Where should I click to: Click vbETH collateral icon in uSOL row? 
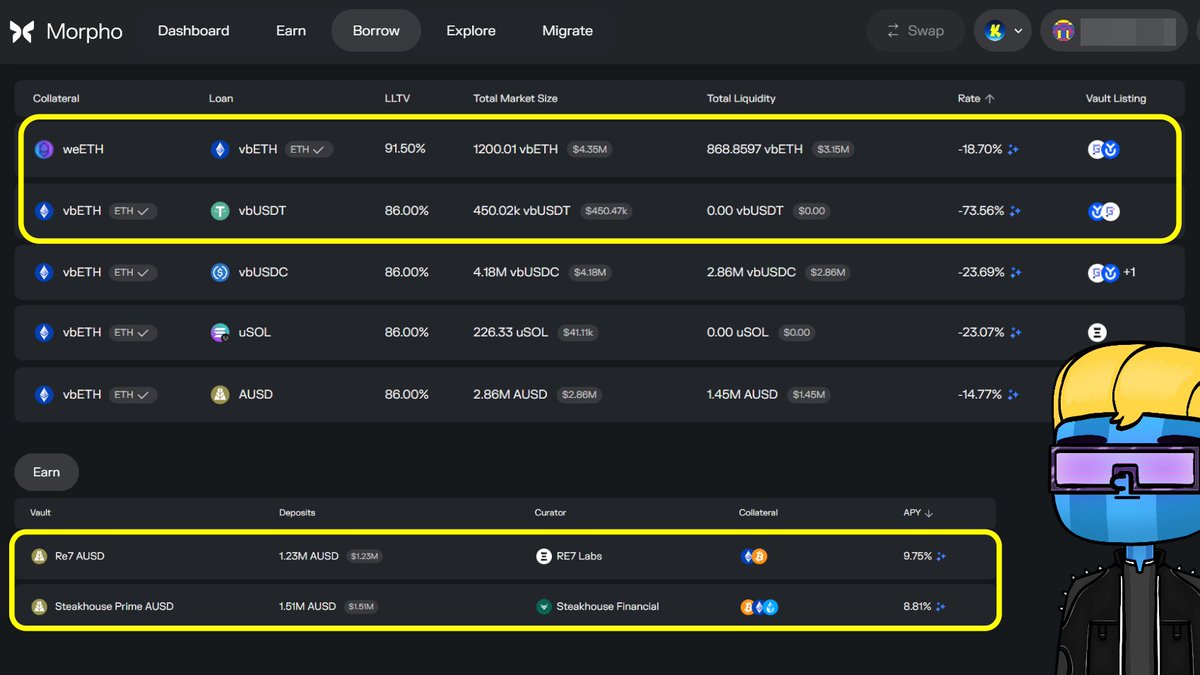pos(44,332)
